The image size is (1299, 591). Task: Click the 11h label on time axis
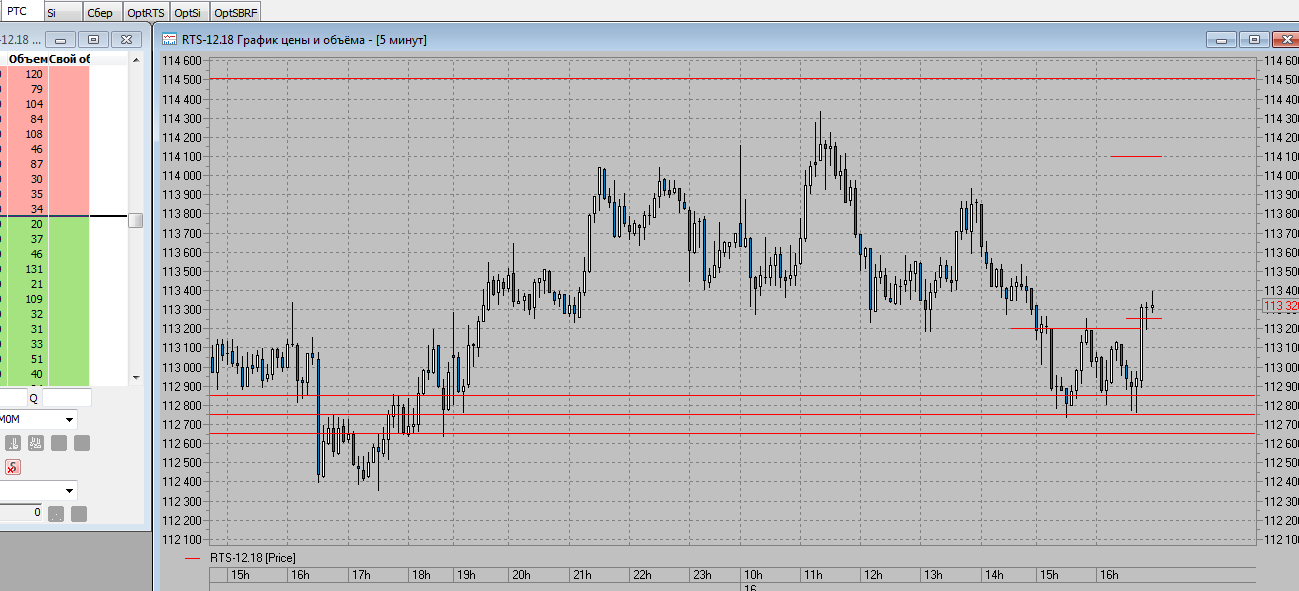coord(813,575)
